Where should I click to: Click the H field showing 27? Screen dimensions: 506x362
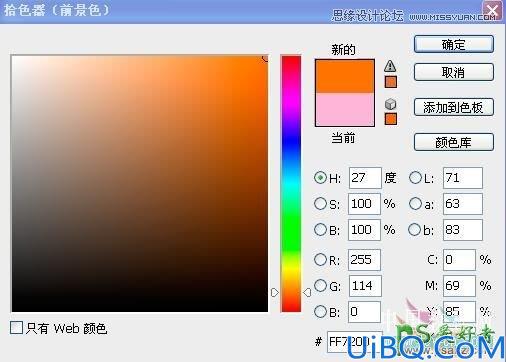365,178
